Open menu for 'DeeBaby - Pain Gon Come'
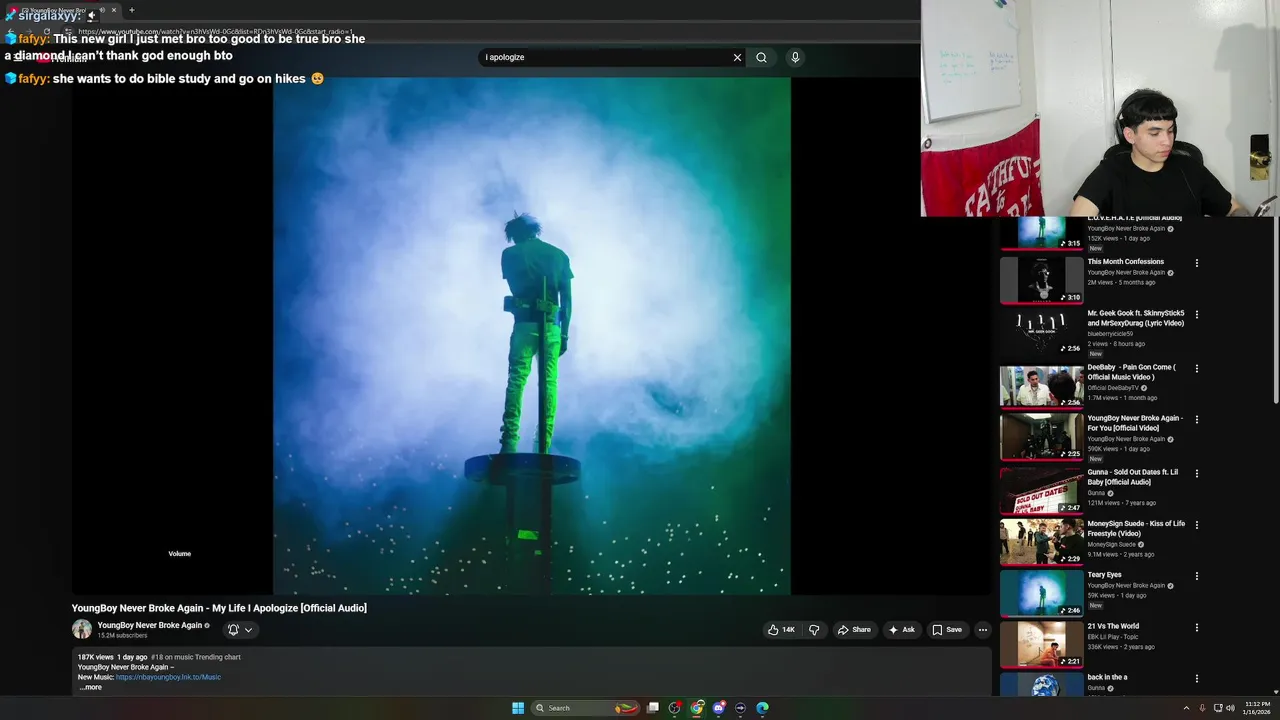1280x720 pixels. coord(1197,368)
